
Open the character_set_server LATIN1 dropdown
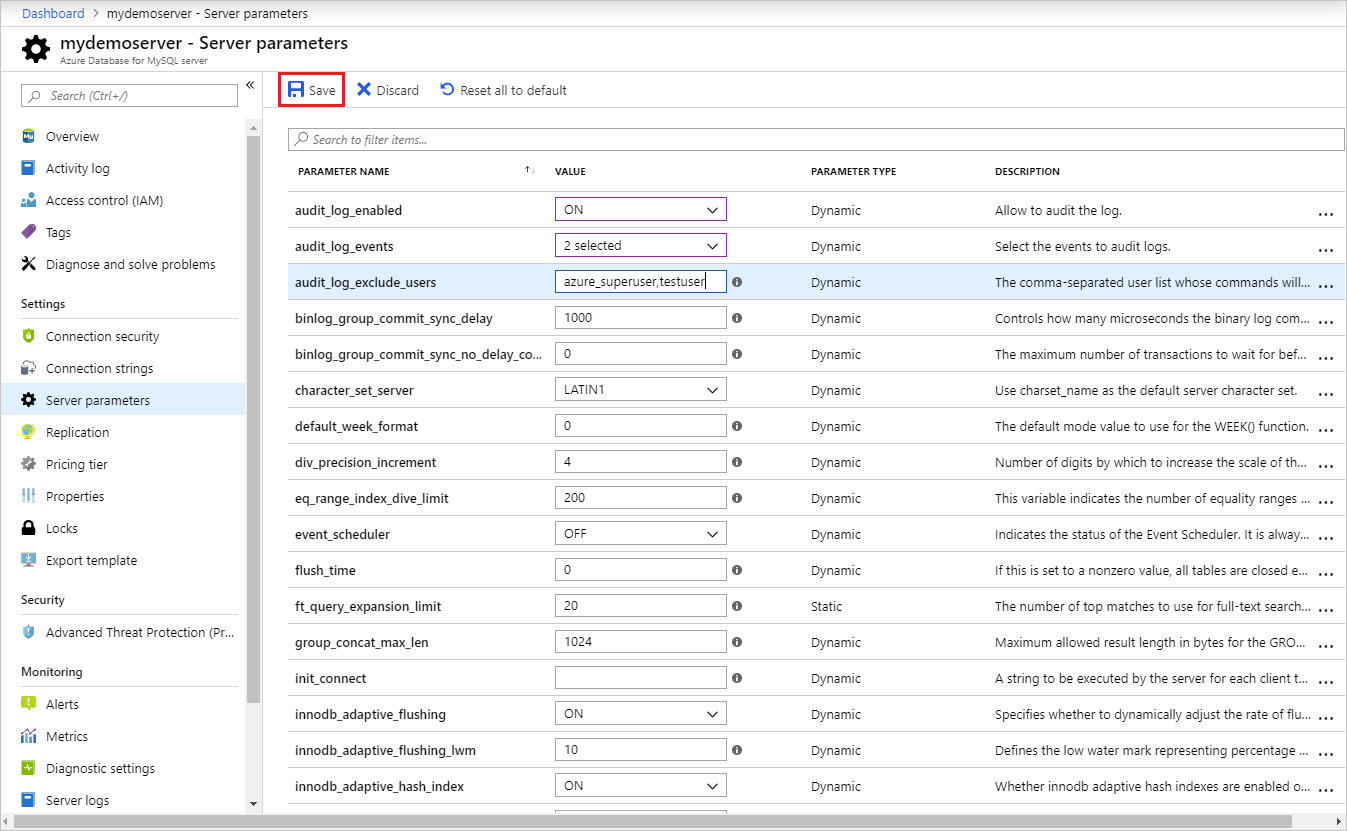pyautogui.click(x=641, y=390)
